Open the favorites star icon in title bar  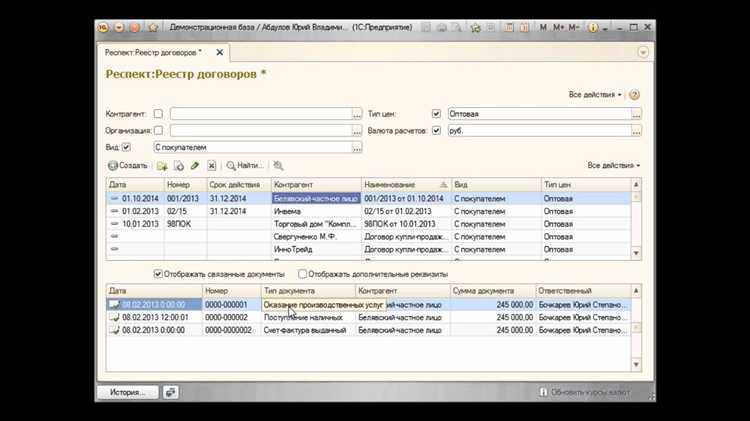(x=153, y=28)
